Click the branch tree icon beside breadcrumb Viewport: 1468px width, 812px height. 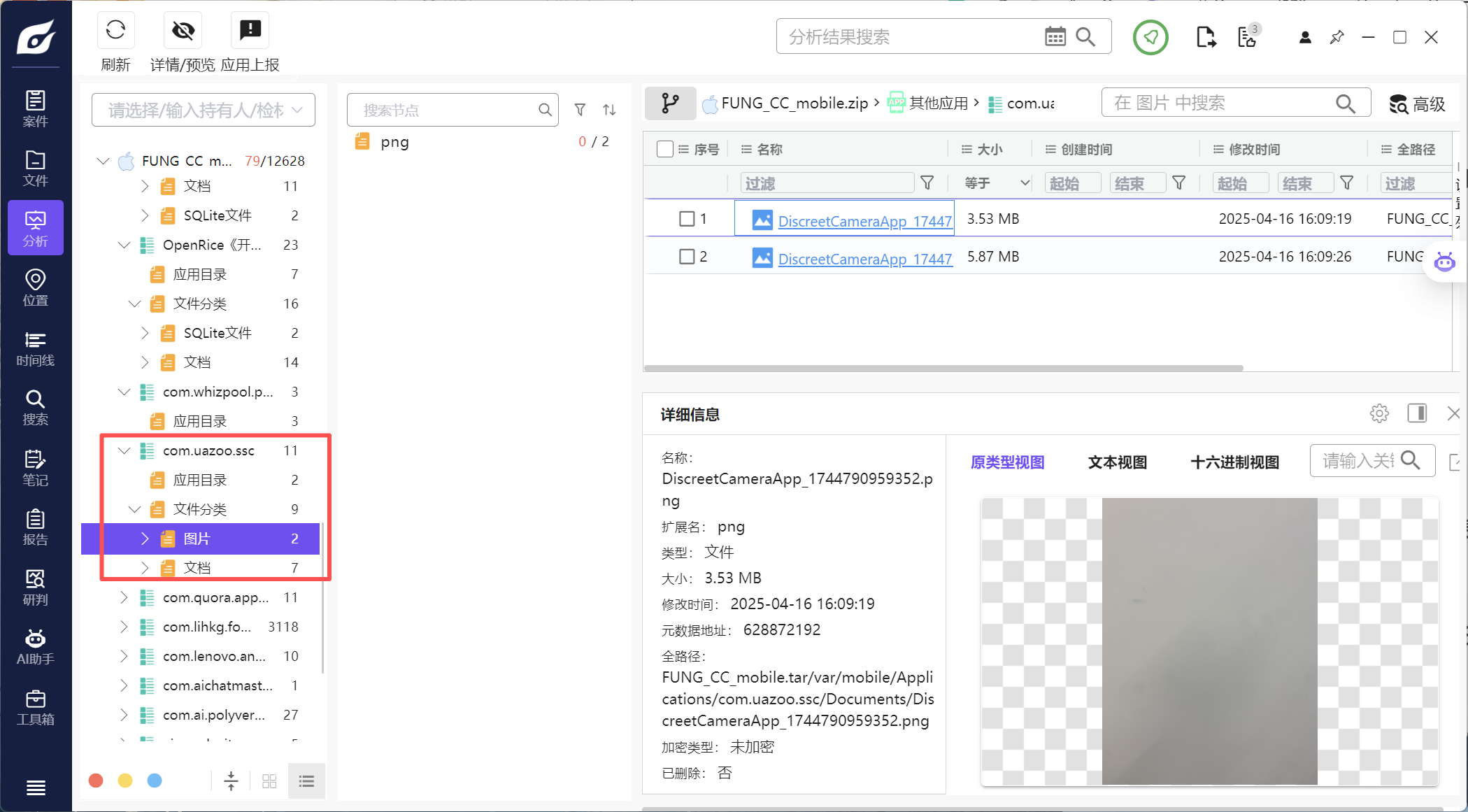(670, 104)
